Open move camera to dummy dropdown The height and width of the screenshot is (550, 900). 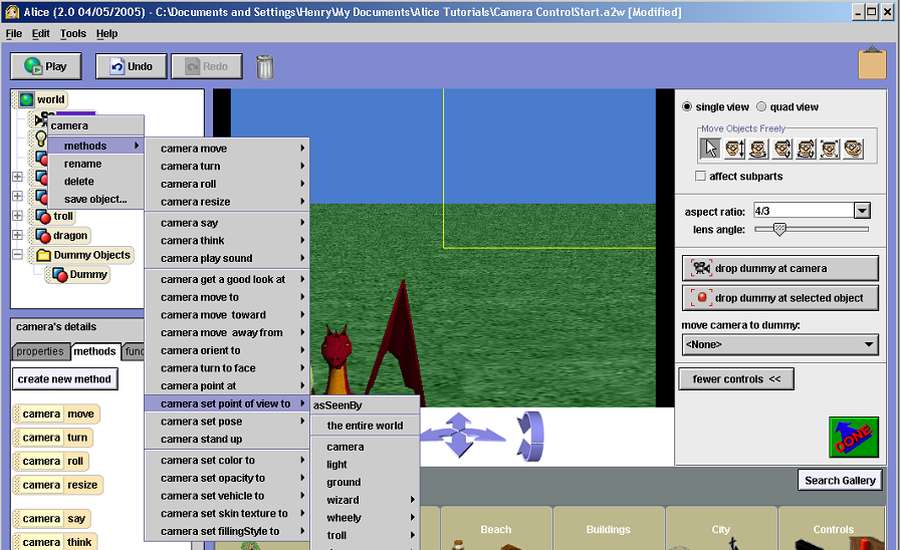779,344
